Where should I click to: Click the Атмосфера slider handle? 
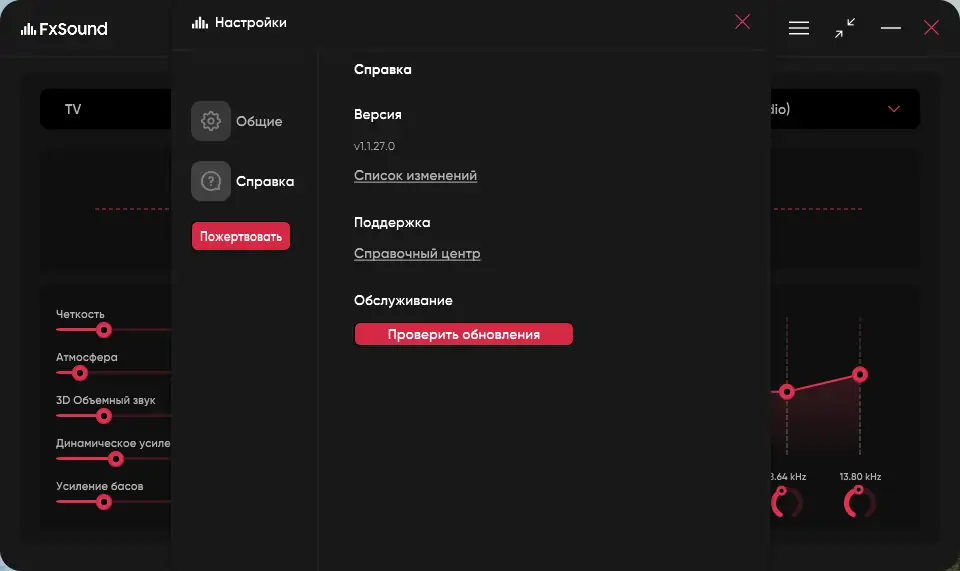(80, 373)
